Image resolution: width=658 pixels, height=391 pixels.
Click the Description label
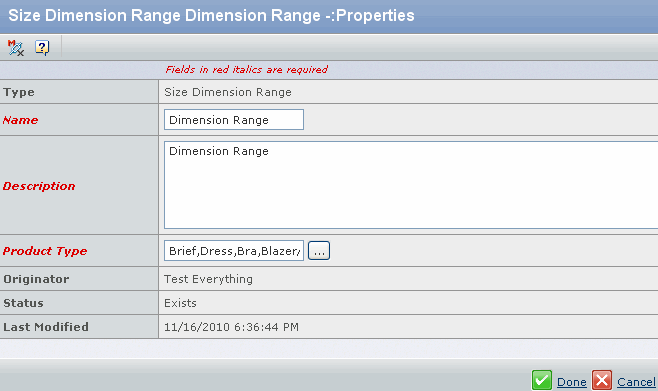pyautogui.click(x=39, y=186)
